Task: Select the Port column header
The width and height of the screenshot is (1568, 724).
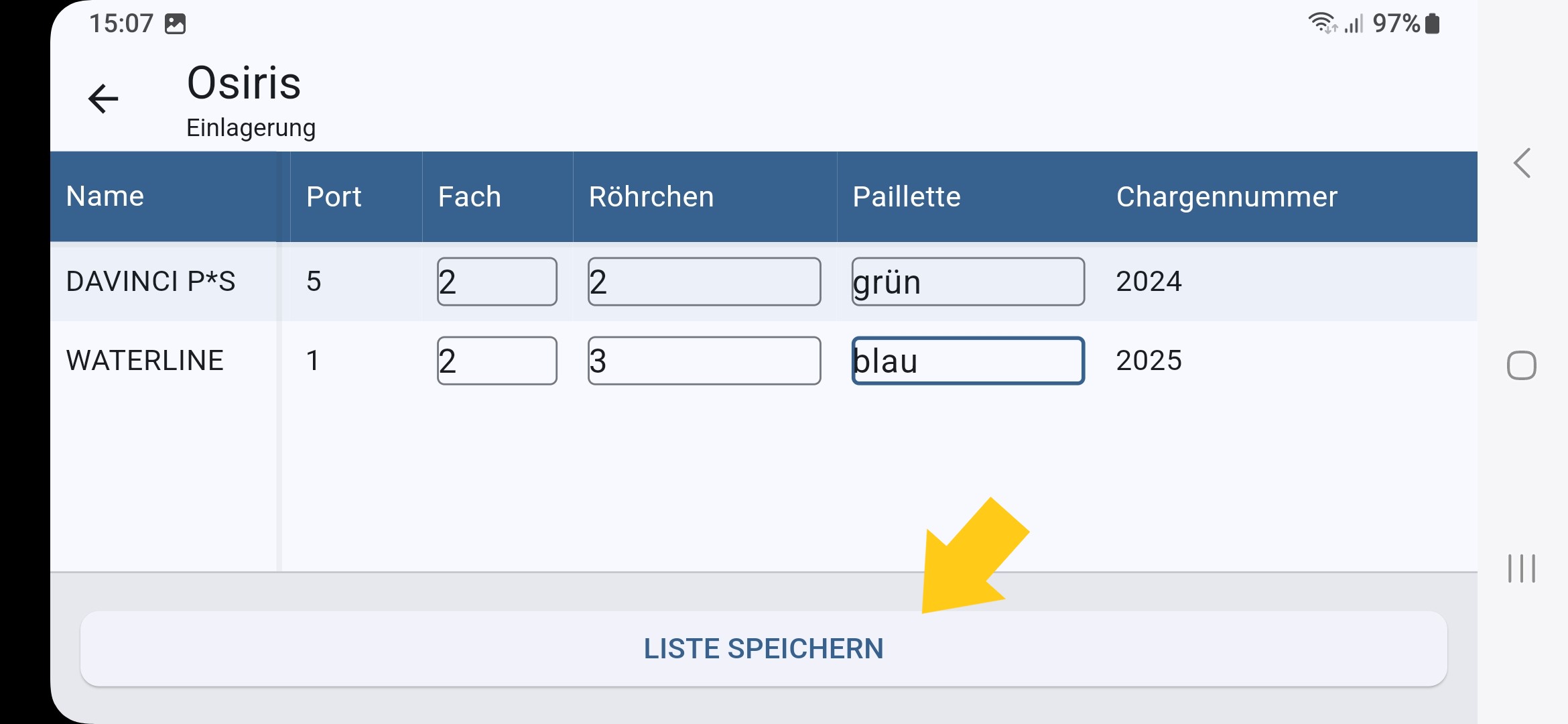Action: pyautogui.click(x=334, y=196)
